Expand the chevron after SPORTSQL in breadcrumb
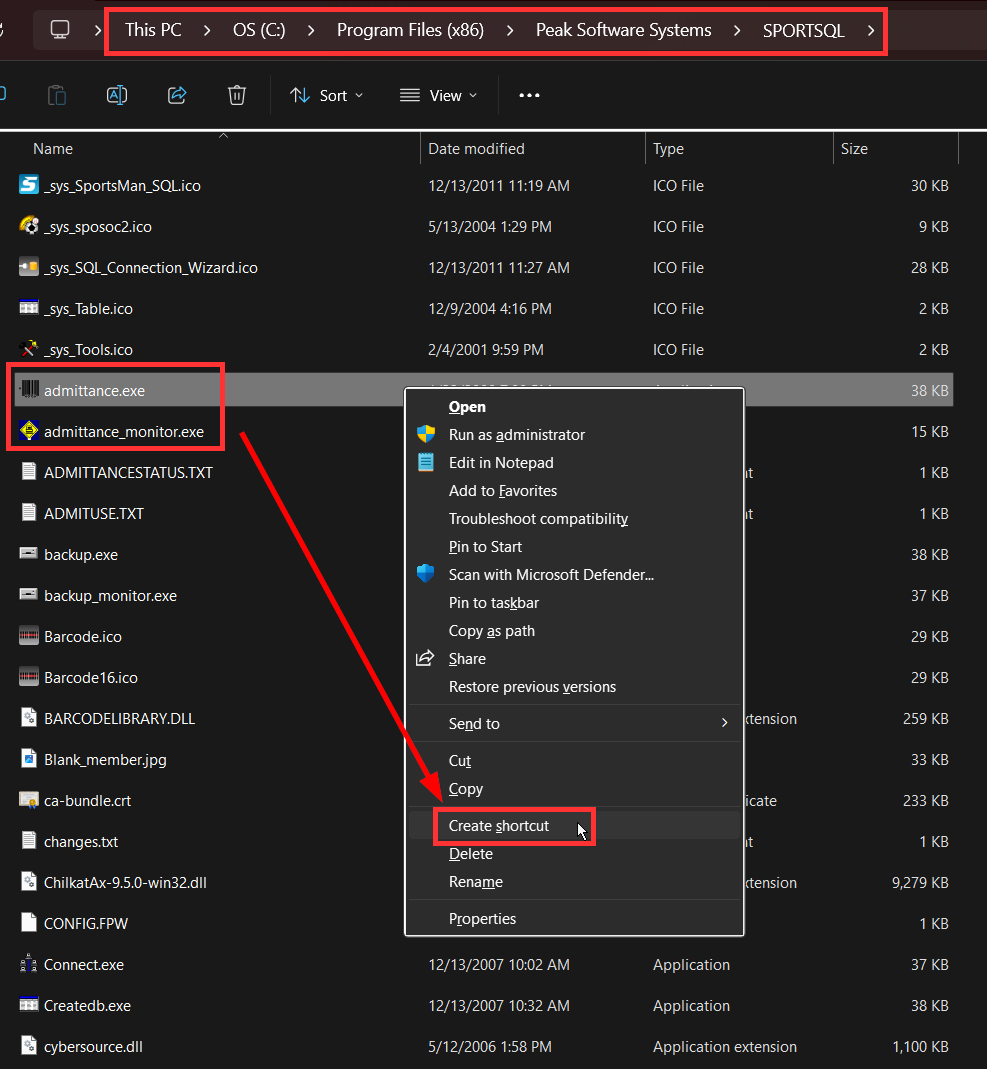 (x=871, y=30)
